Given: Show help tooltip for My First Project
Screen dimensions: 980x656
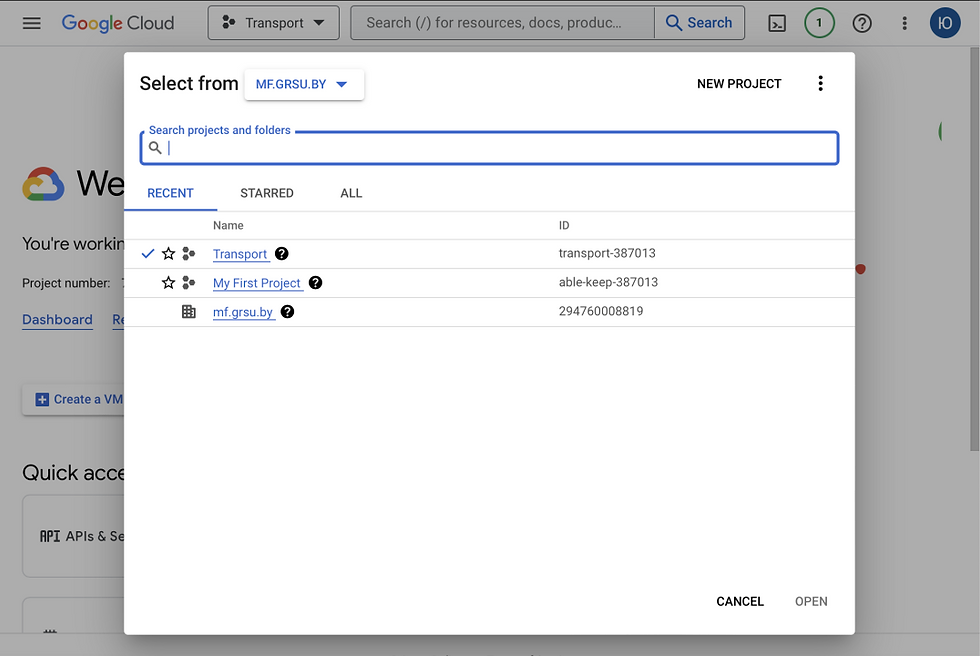Looking at the screenshot, I should [316, 282].
